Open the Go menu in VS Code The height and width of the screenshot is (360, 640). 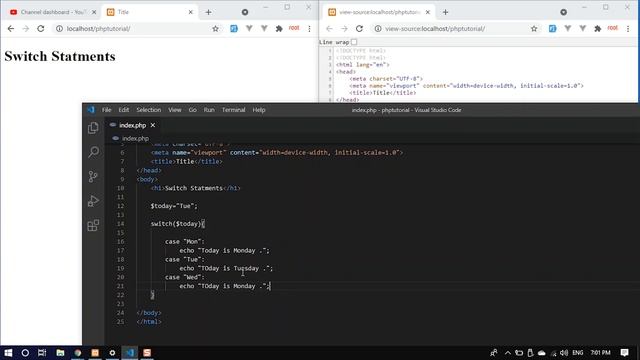coord(193,110)
